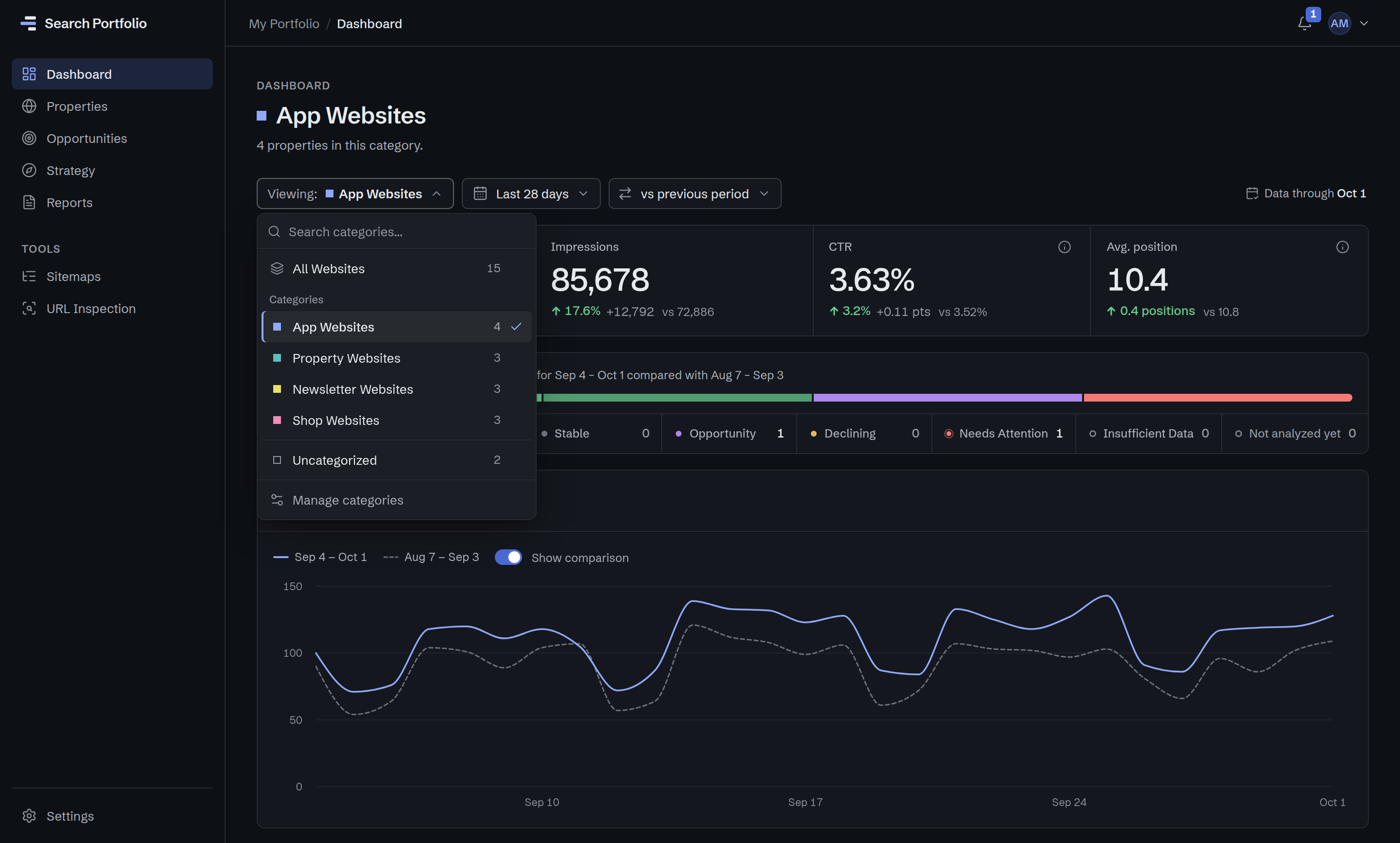Filter by Needs Attention status

[x=1003, y=434]
